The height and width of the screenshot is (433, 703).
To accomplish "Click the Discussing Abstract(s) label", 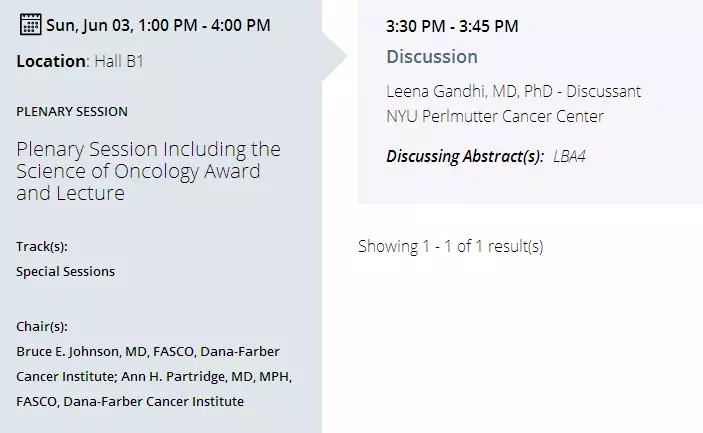I will point(465,156).
